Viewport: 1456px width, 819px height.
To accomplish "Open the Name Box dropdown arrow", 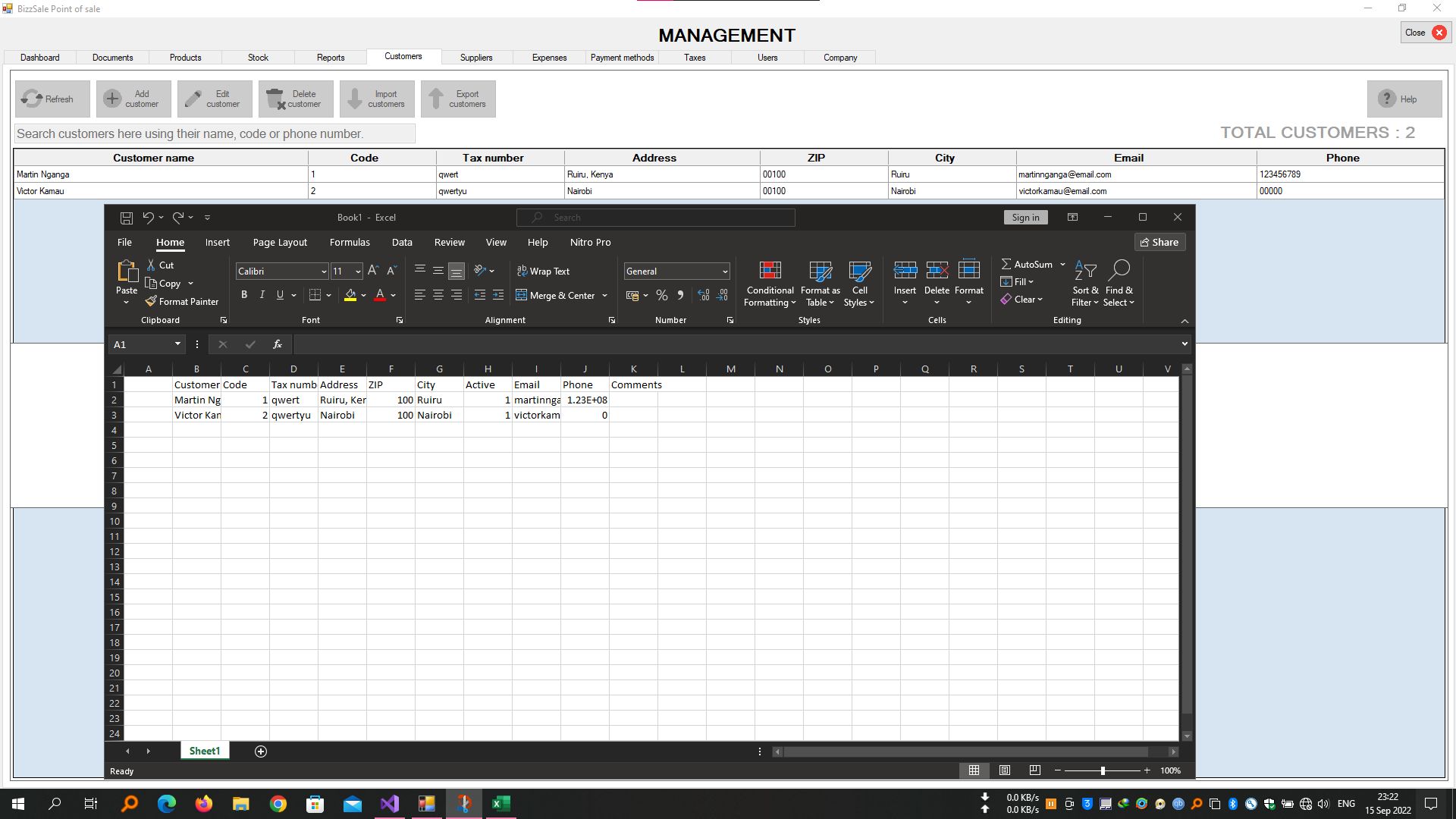I will 177,344.
